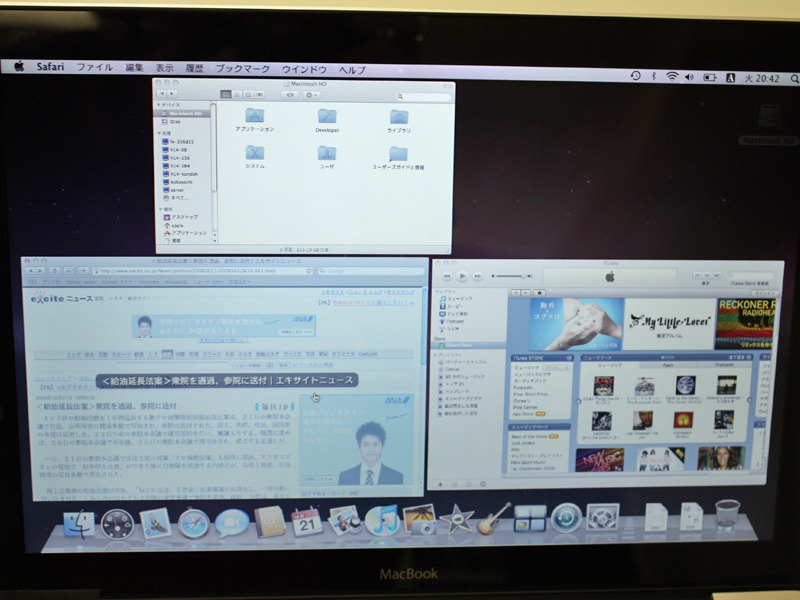Collapse the プレイリスト section in iTunes
The image size is (800, 600).
(435, 355)
